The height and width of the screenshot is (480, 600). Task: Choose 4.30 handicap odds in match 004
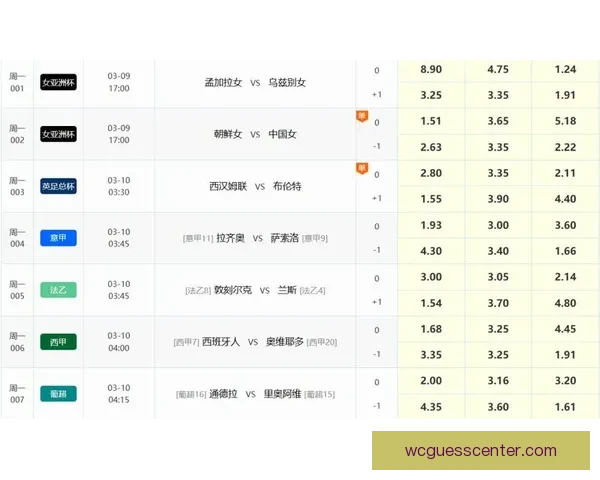(431, 251)
